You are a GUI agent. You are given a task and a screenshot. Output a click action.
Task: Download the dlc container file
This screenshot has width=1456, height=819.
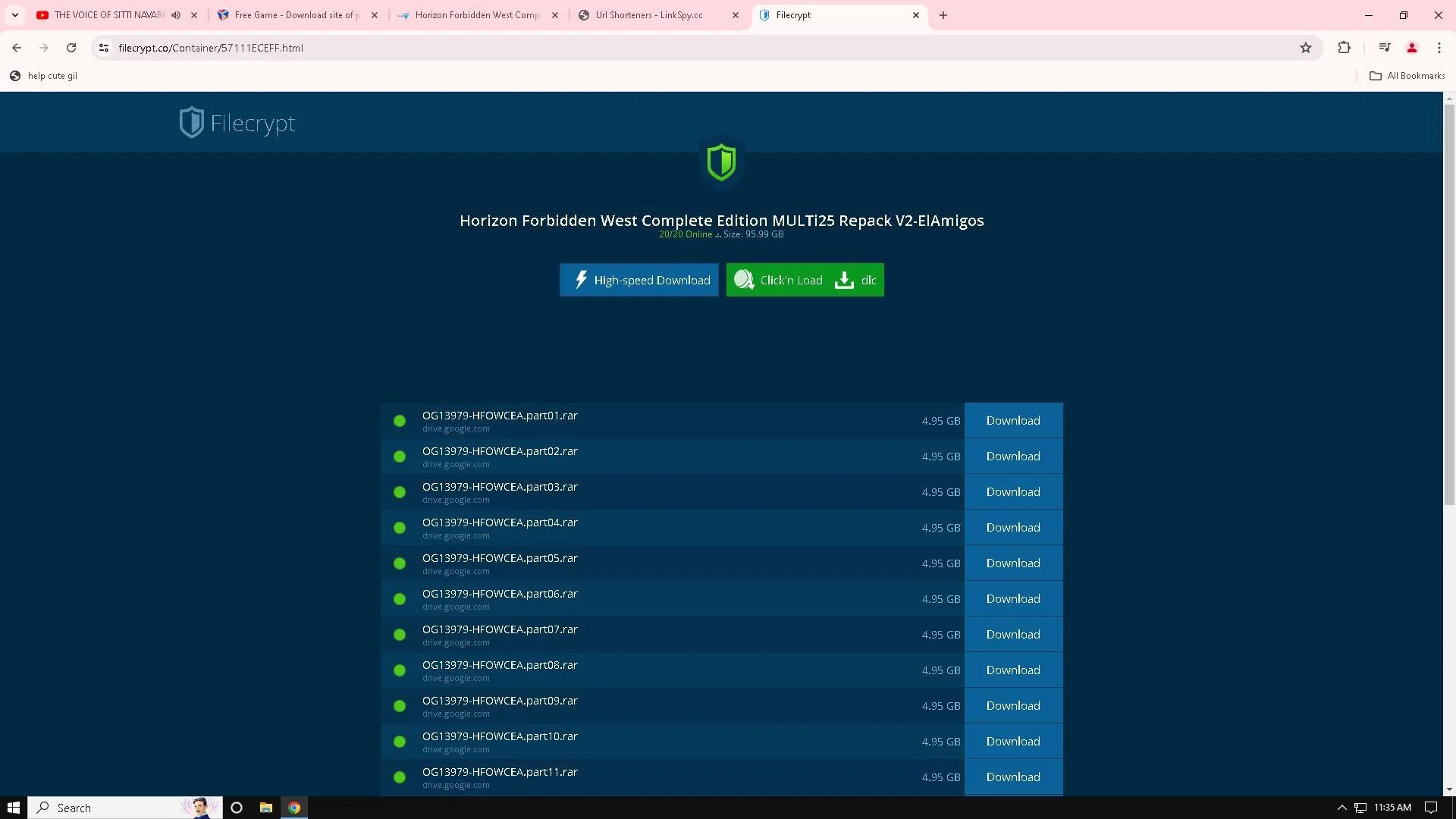(x=856, y=280)
